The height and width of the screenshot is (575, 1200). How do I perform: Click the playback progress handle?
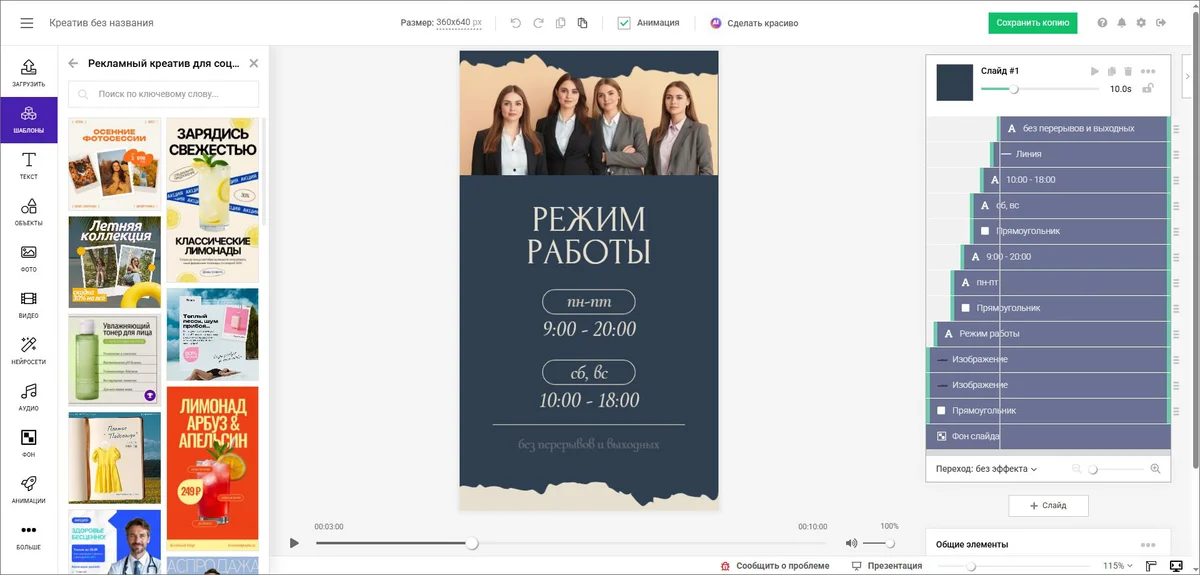472,543
